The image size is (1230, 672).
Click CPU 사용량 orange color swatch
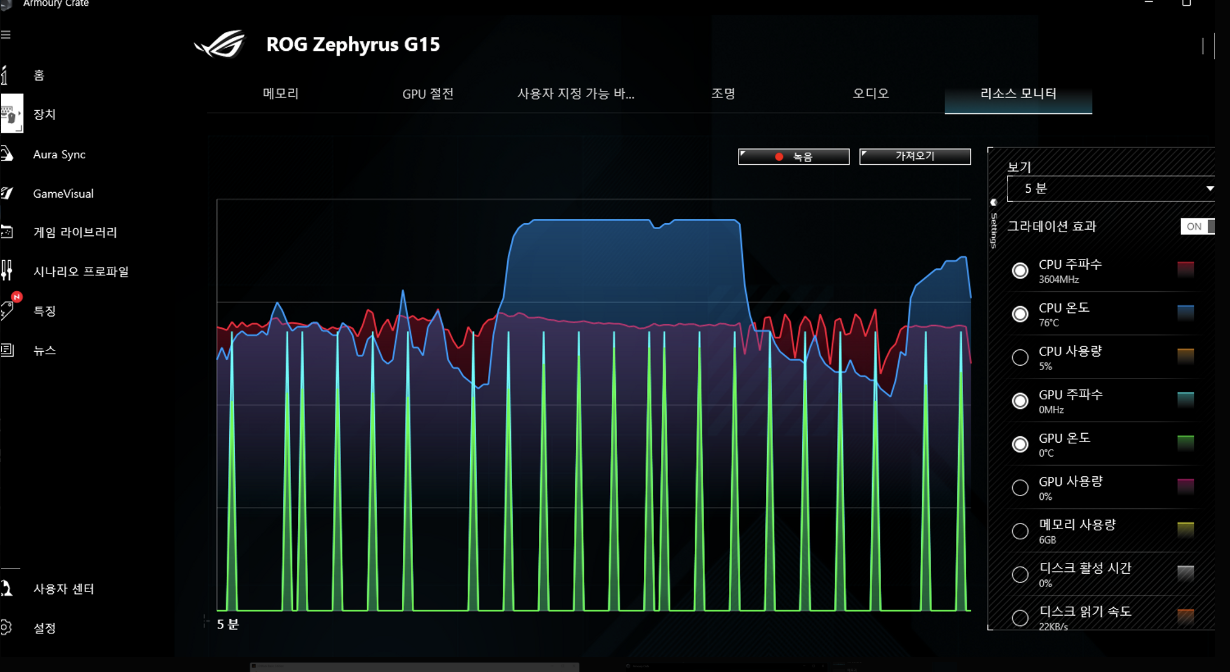click(x=1185, y=356)
